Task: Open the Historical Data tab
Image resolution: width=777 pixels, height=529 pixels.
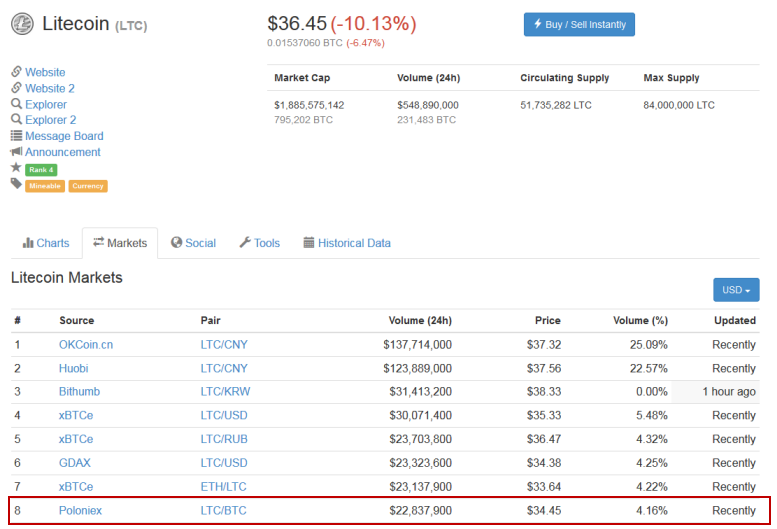Action: click(347, 243)
